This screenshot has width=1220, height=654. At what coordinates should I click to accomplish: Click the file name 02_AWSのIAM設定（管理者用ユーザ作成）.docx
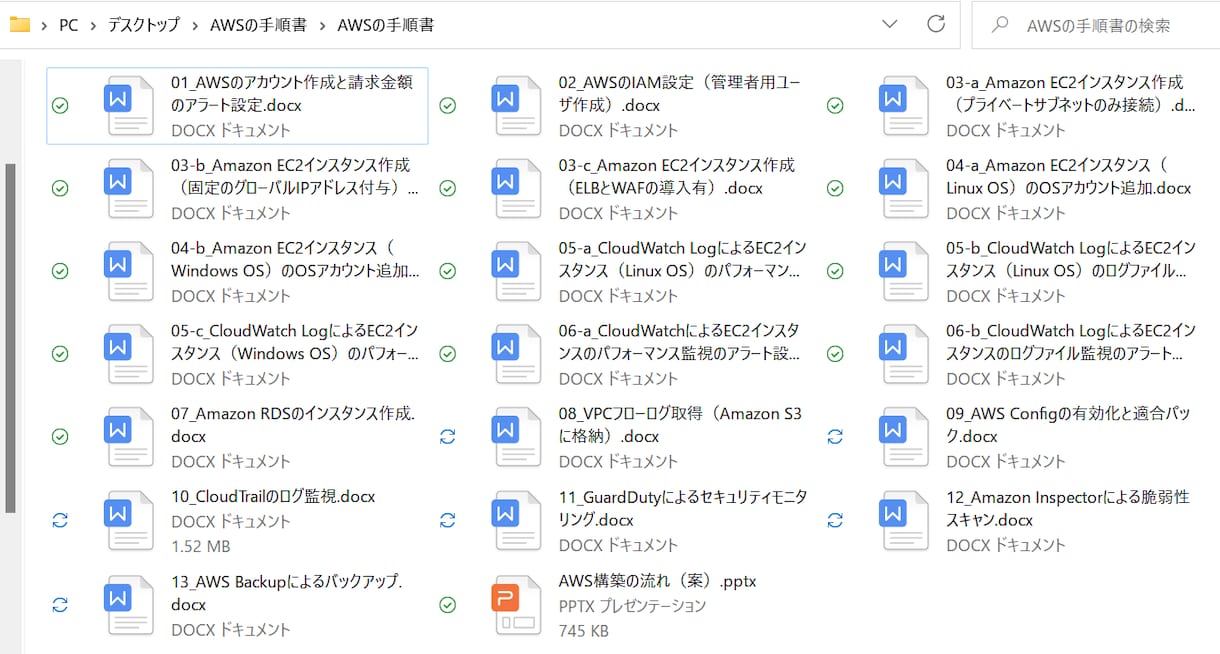(x=680, y=93)
